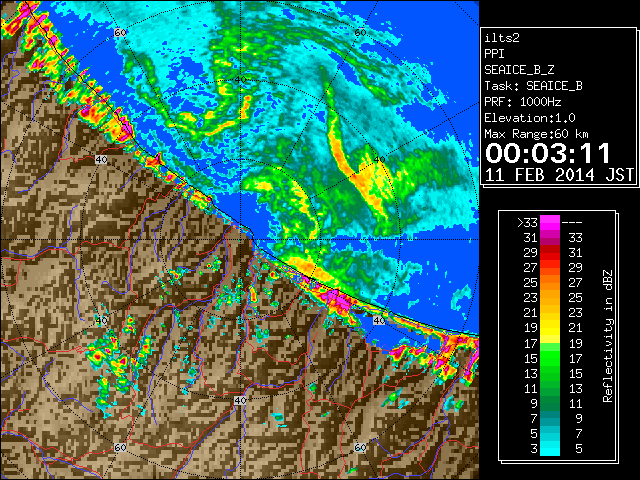This screenshot has height=480, width=640.
Task: Pick the orange legend color band
Action: tap(550, 290)
